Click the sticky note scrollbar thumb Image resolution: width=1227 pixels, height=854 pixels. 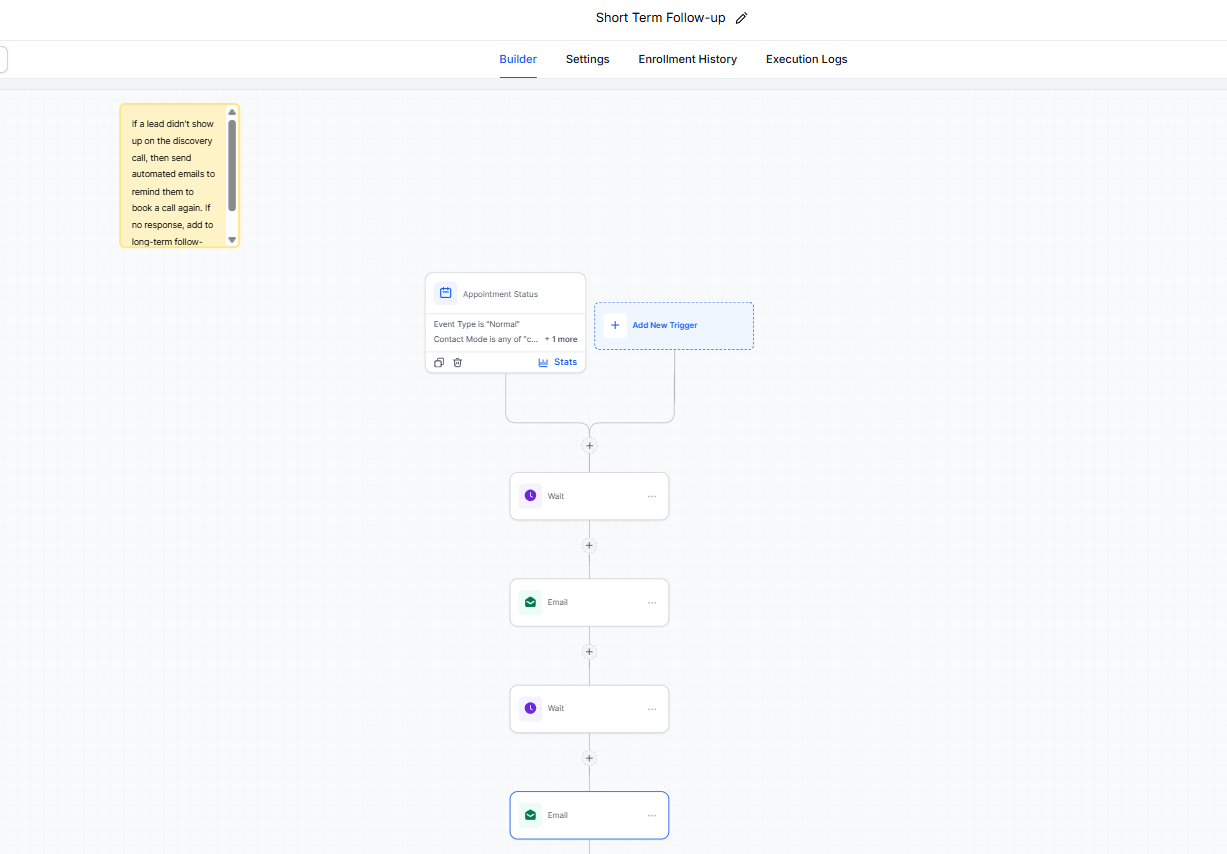232,165
